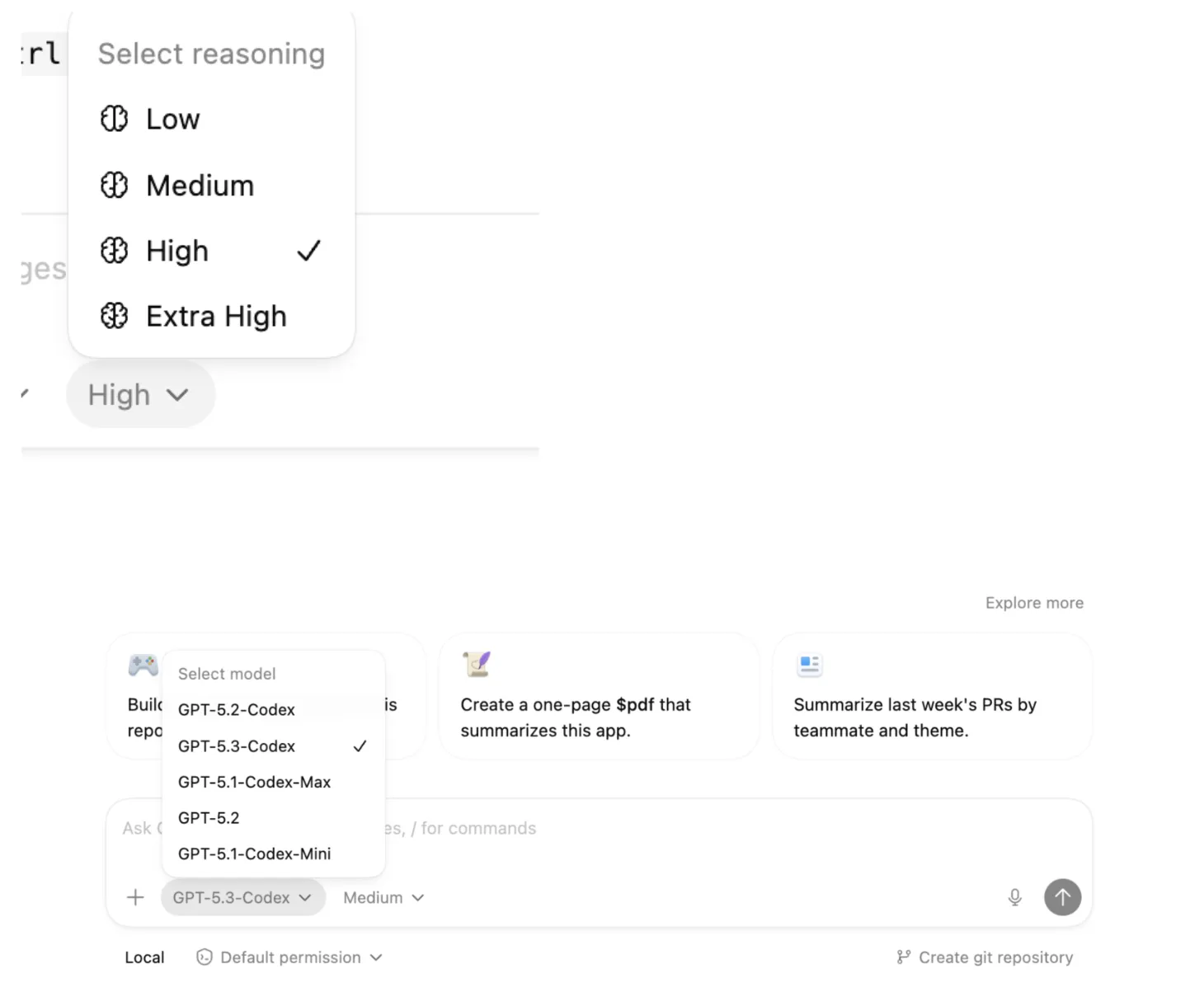Viewport: 1204px width, 983px height.
Task: Click the brain icon beside Extra High
Action: [x=114, y=316]
